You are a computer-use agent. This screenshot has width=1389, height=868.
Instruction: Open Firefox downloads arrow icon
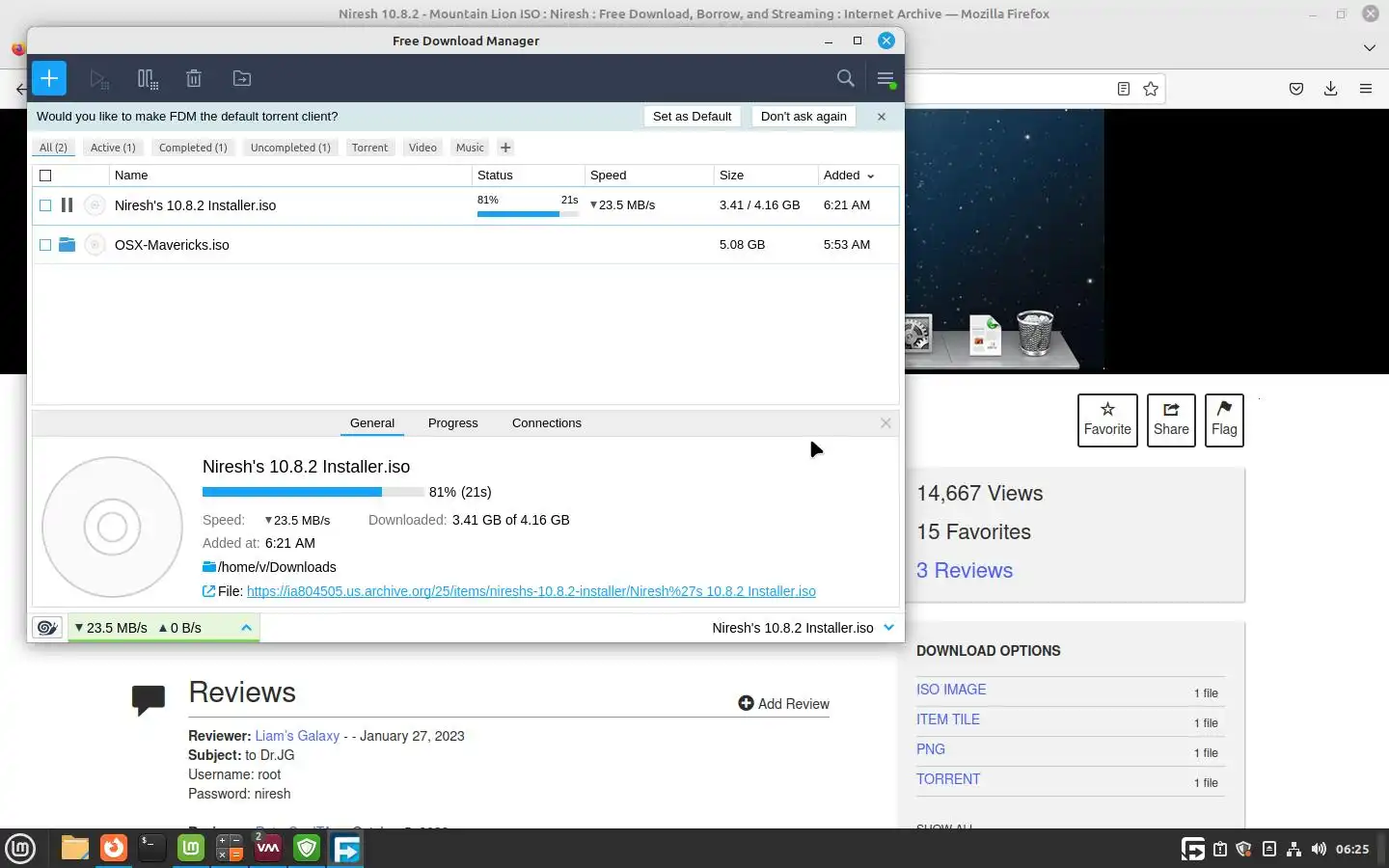(1330, 89)
